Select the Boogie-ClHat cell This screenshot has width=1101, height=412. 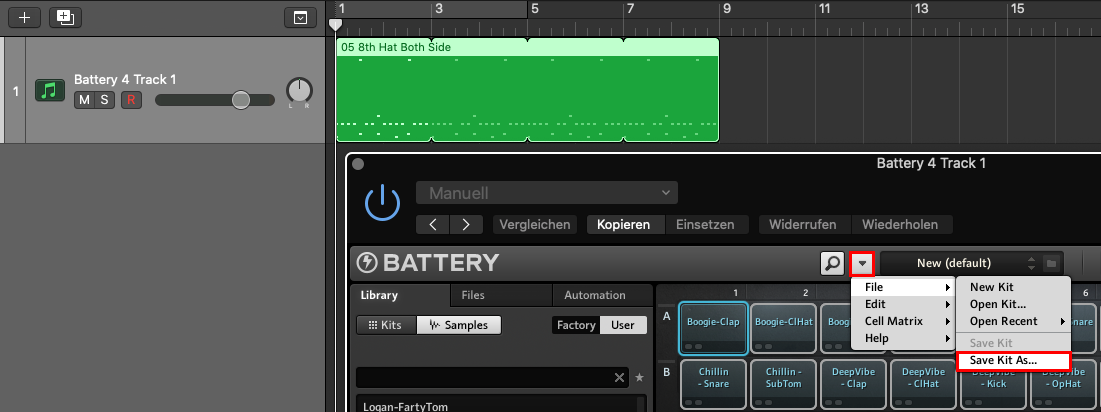(784, 328)
